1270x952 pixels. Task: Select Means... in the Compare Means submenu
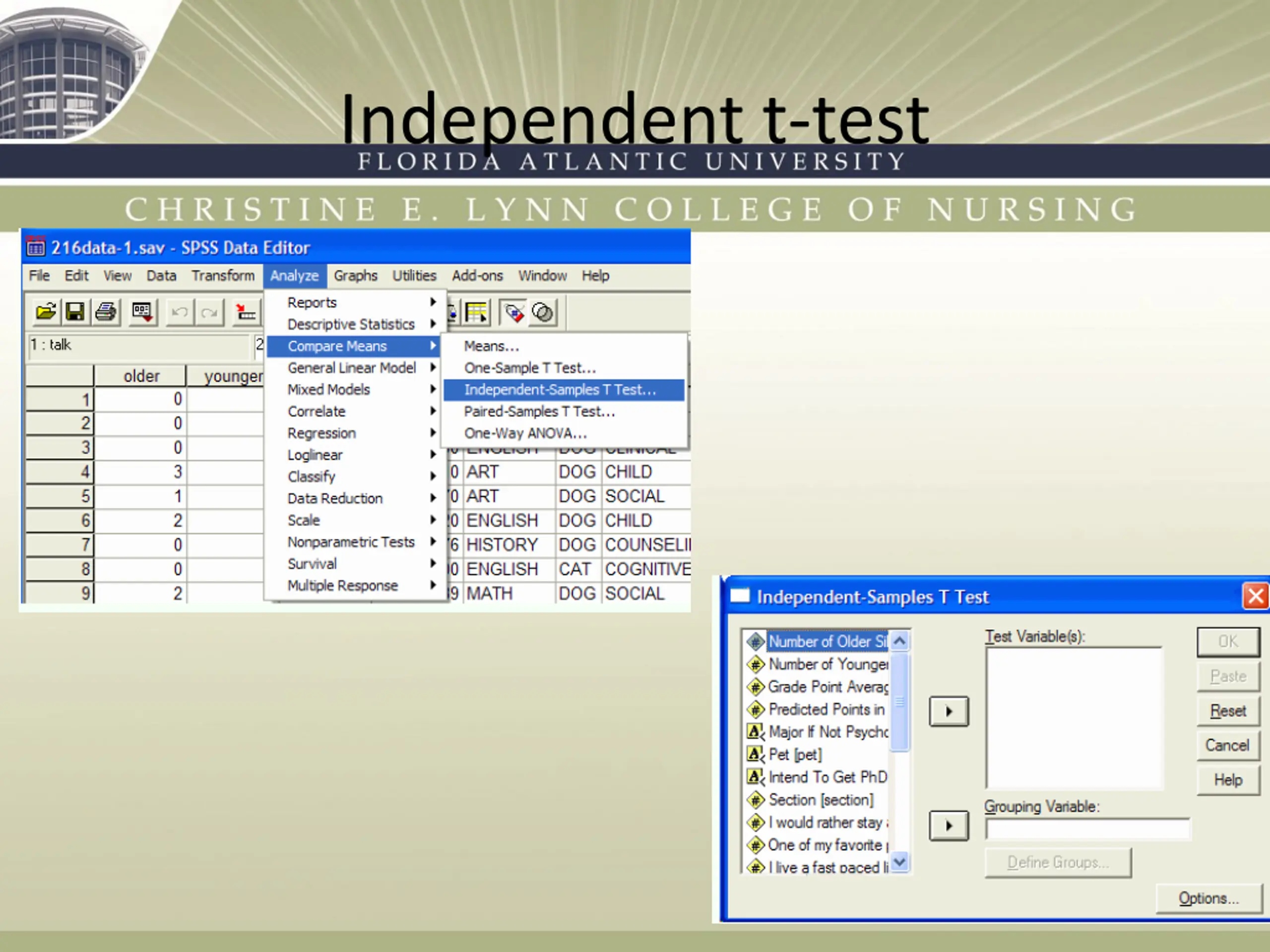(x=564, y=346)
